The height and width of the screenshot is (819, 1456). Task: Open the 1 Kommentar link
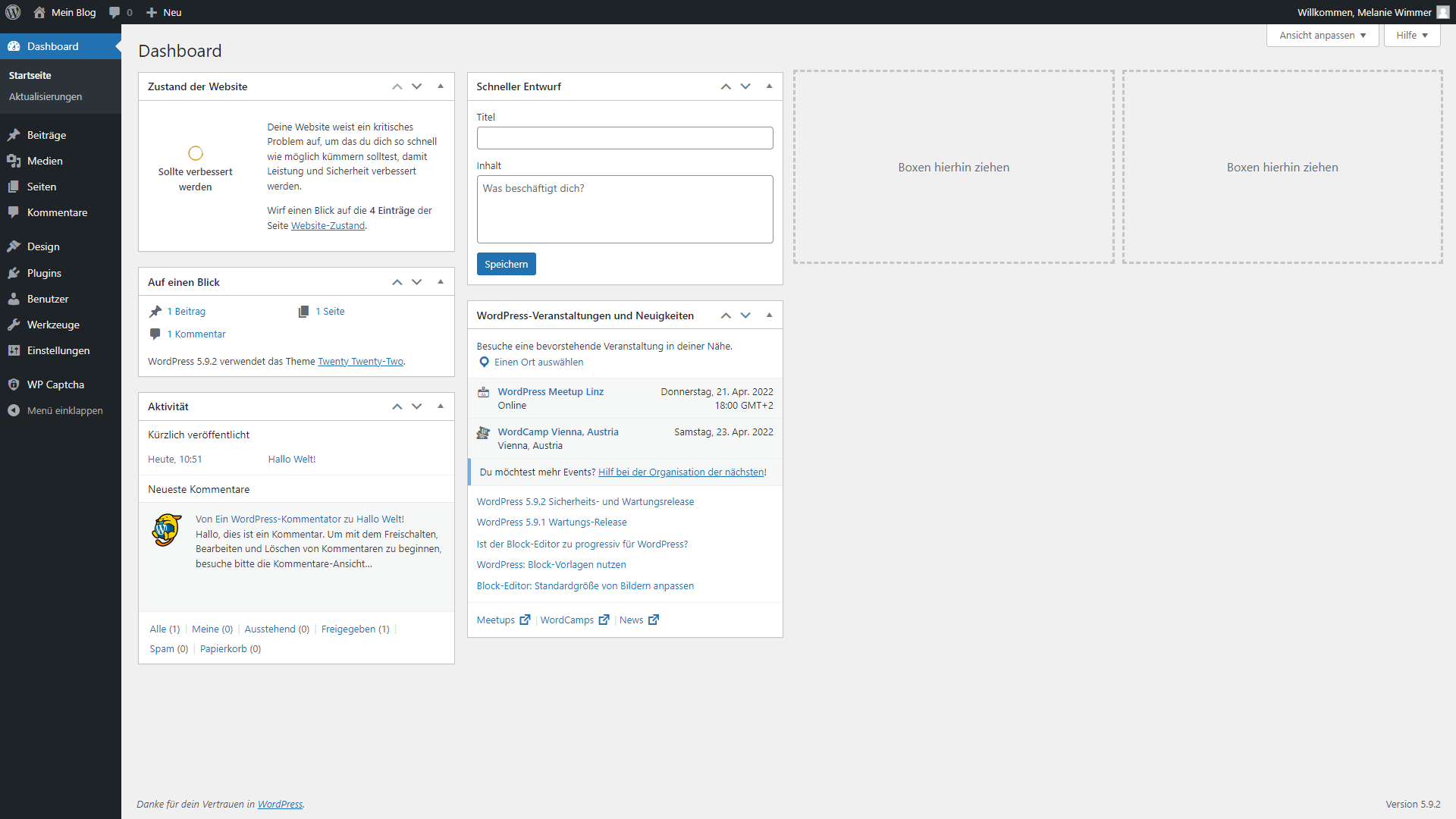tap(196, 334)
